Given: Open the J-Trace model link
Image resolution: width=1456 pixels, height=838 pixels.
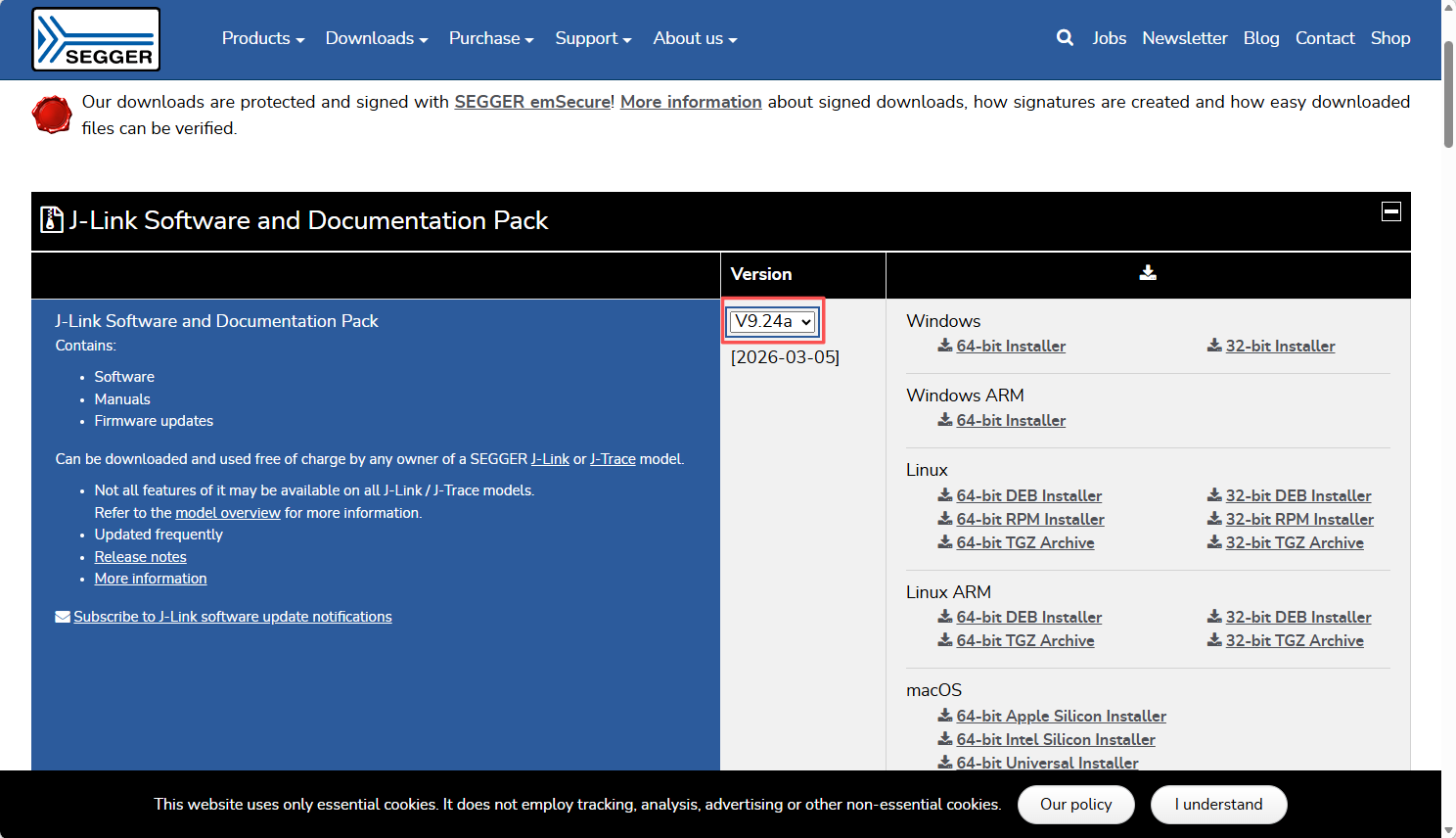Looking at the screenshot, I should (x=613, y=459).
